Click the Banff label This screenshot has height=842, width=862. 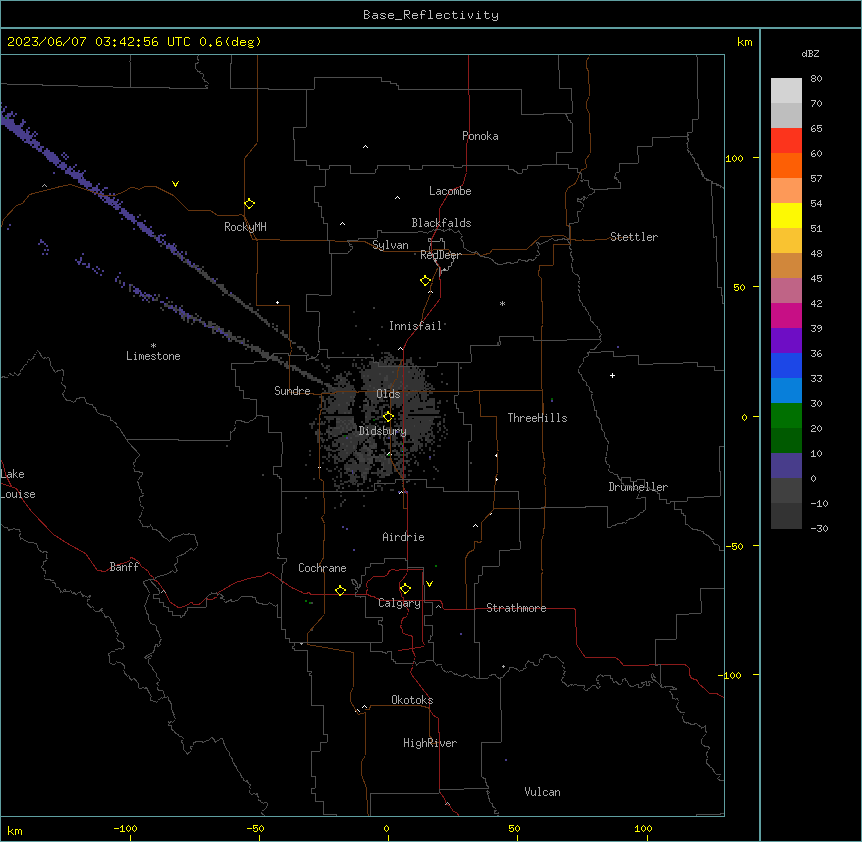124,567
